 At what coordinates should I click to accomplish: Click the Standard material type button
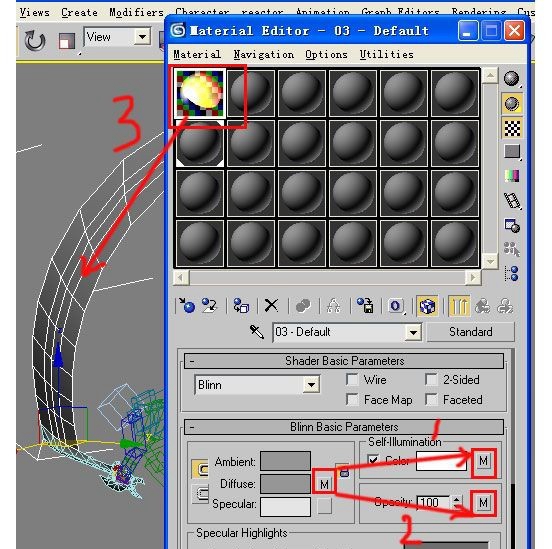point(470,332)
